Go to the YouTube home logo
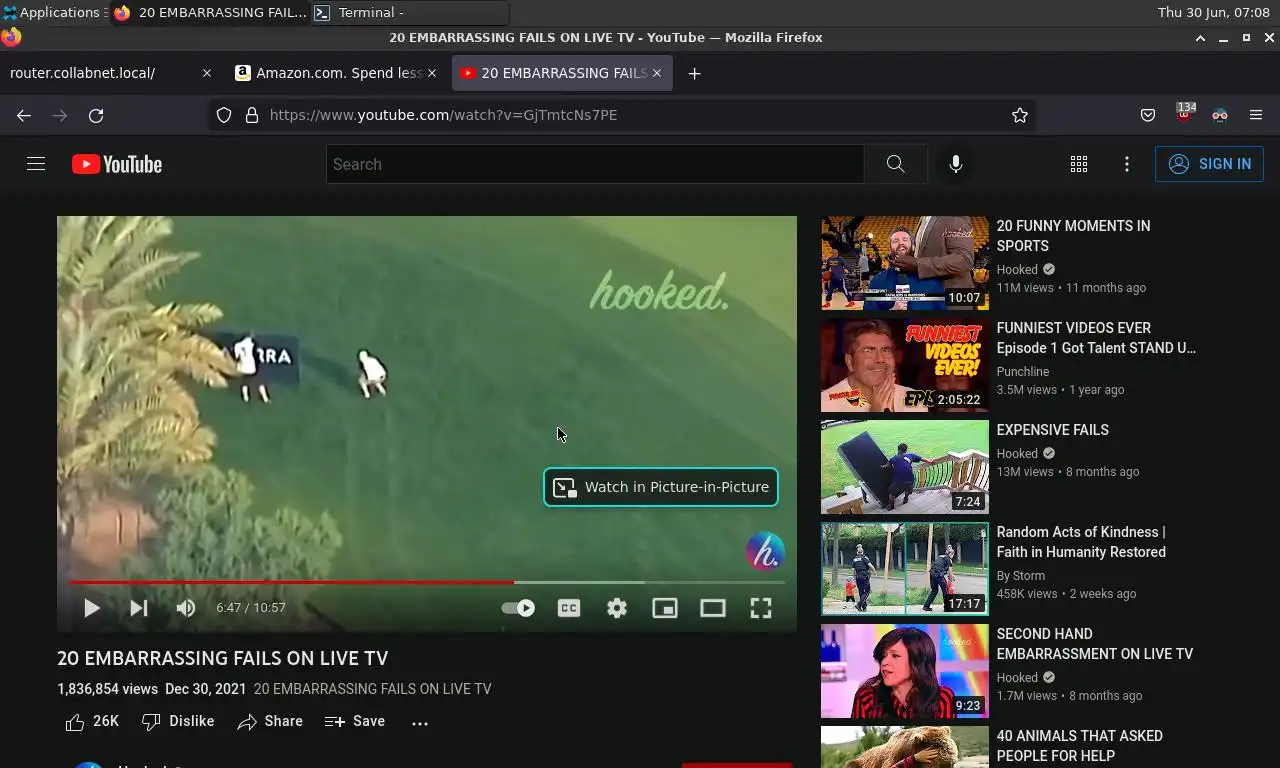The image size is (1280, 768). [117, 164]
